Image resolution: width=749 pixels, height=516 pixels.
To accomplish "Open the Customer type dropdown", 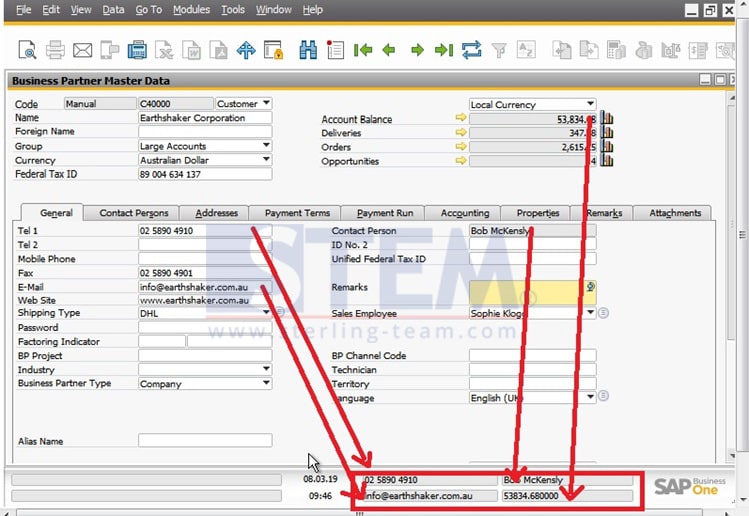I will pos(267,103).
